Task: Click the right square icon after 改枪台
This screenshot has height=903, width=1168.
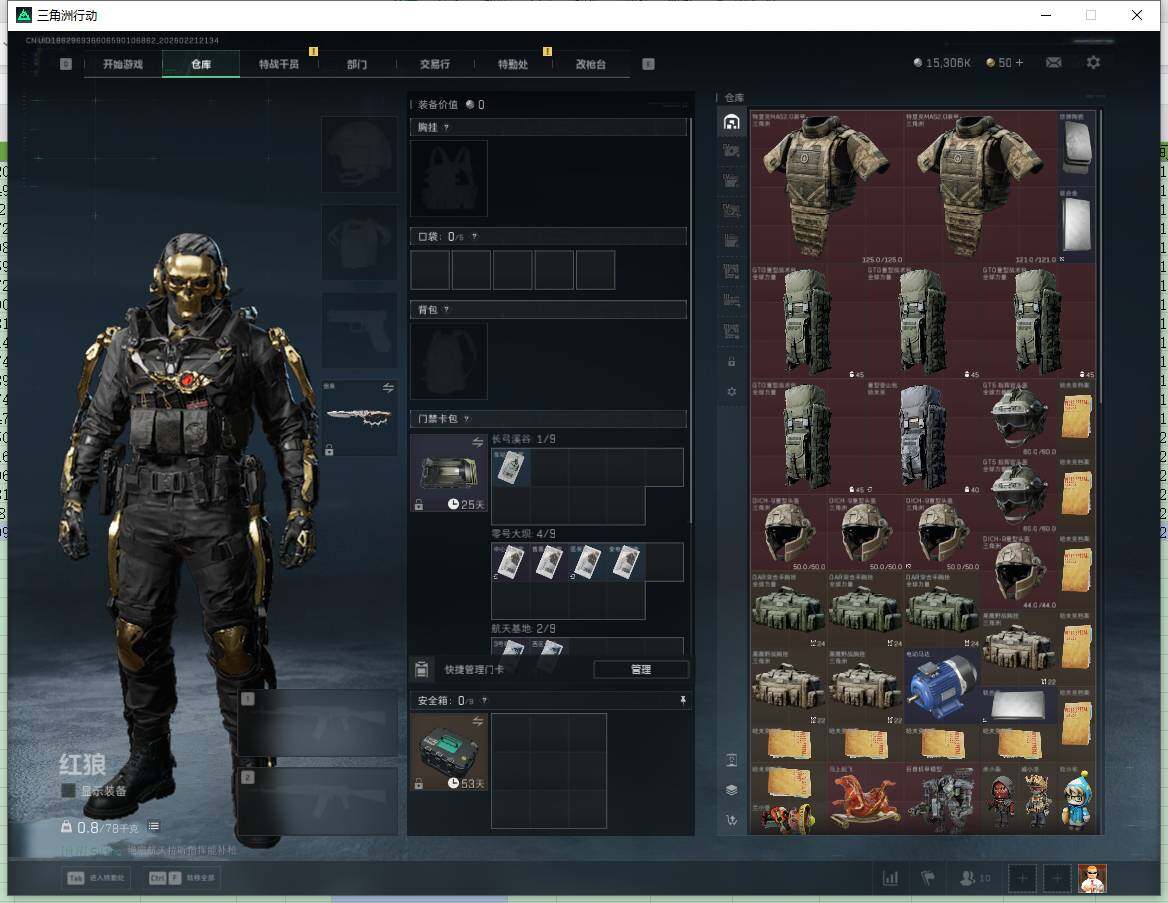Action: pyautogui.click(x=648, y=64)
